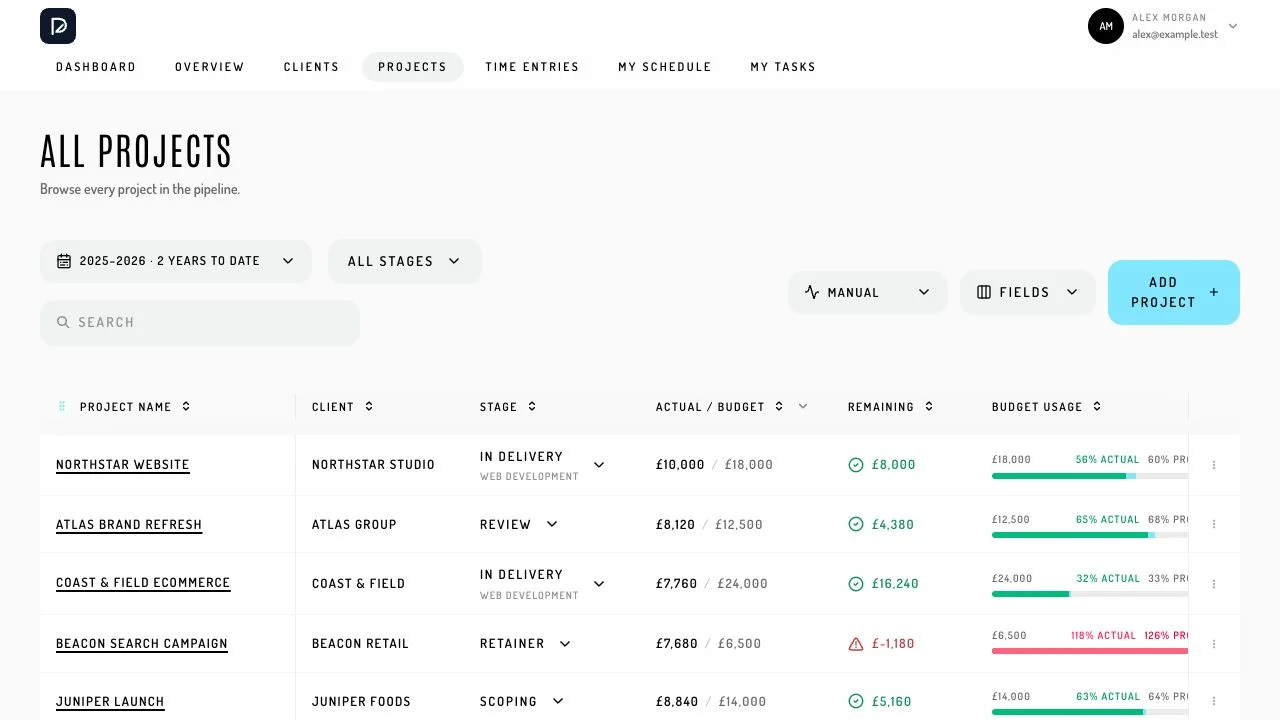
Task: Click the Add Project button
Action: tap(1174, 292)
